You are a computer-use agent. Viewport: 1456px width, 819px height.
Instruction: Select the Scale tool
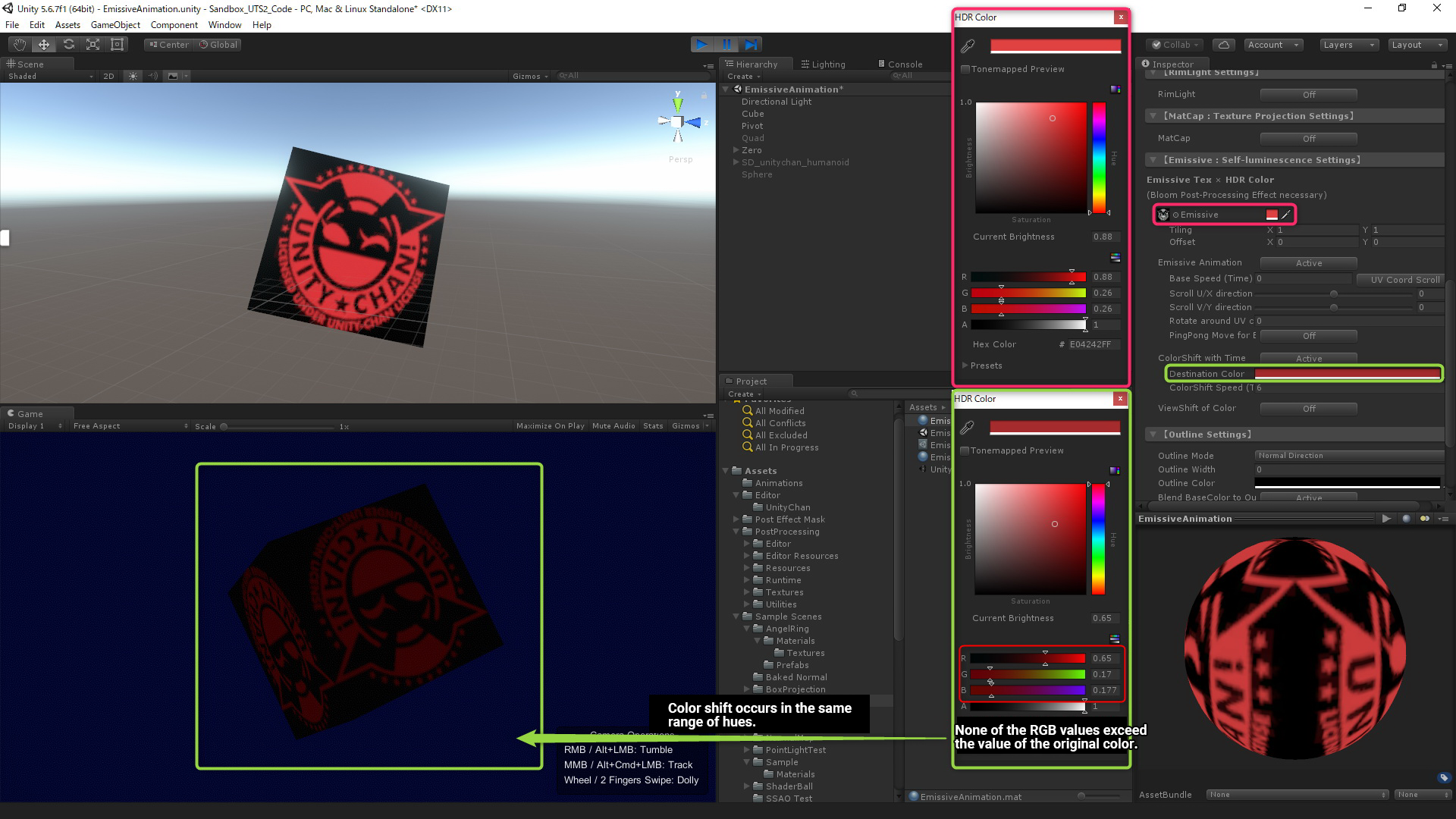pos(93,44)
